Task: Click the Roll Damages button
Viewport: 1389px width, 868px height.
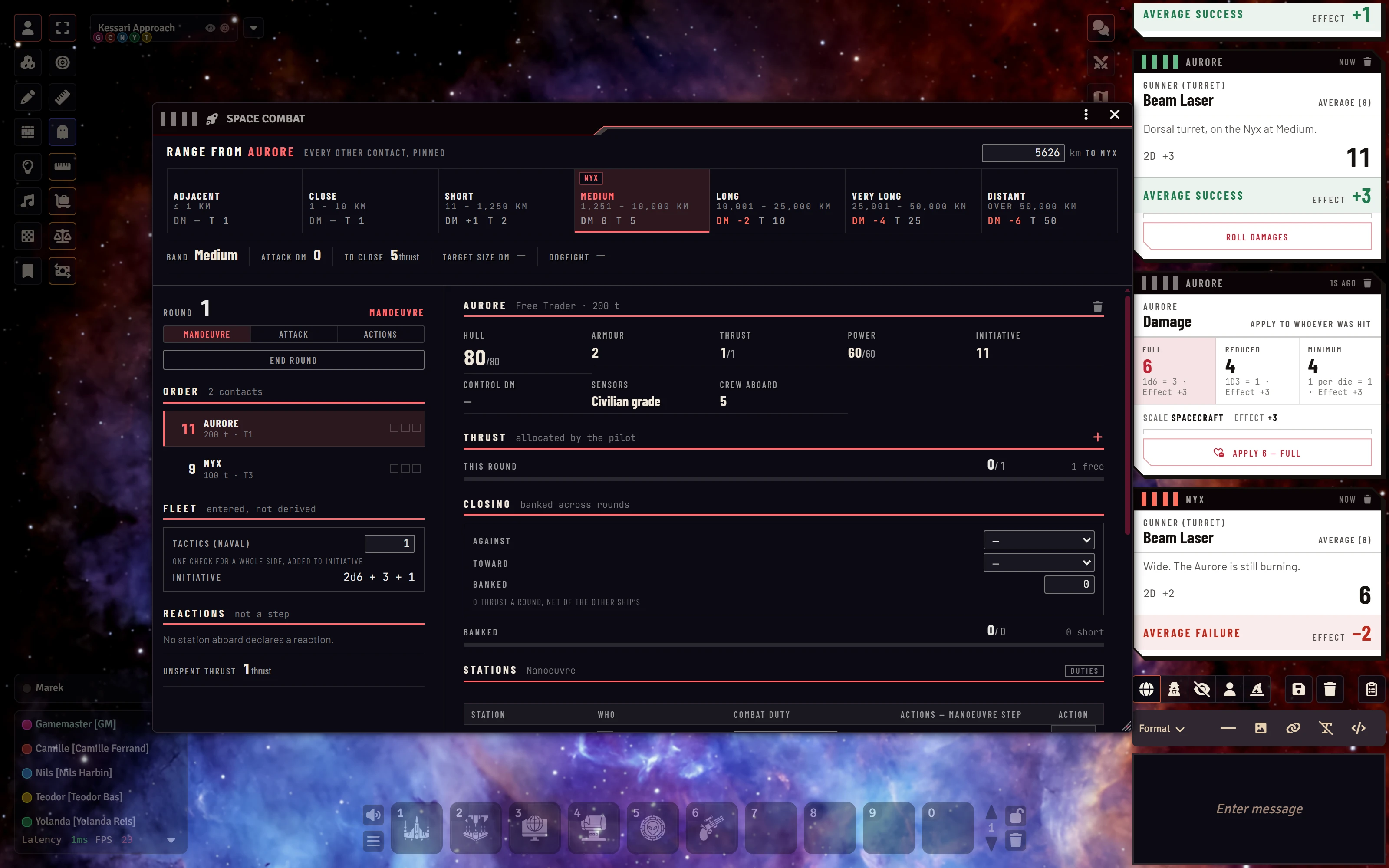Action: pos(1257,237)
